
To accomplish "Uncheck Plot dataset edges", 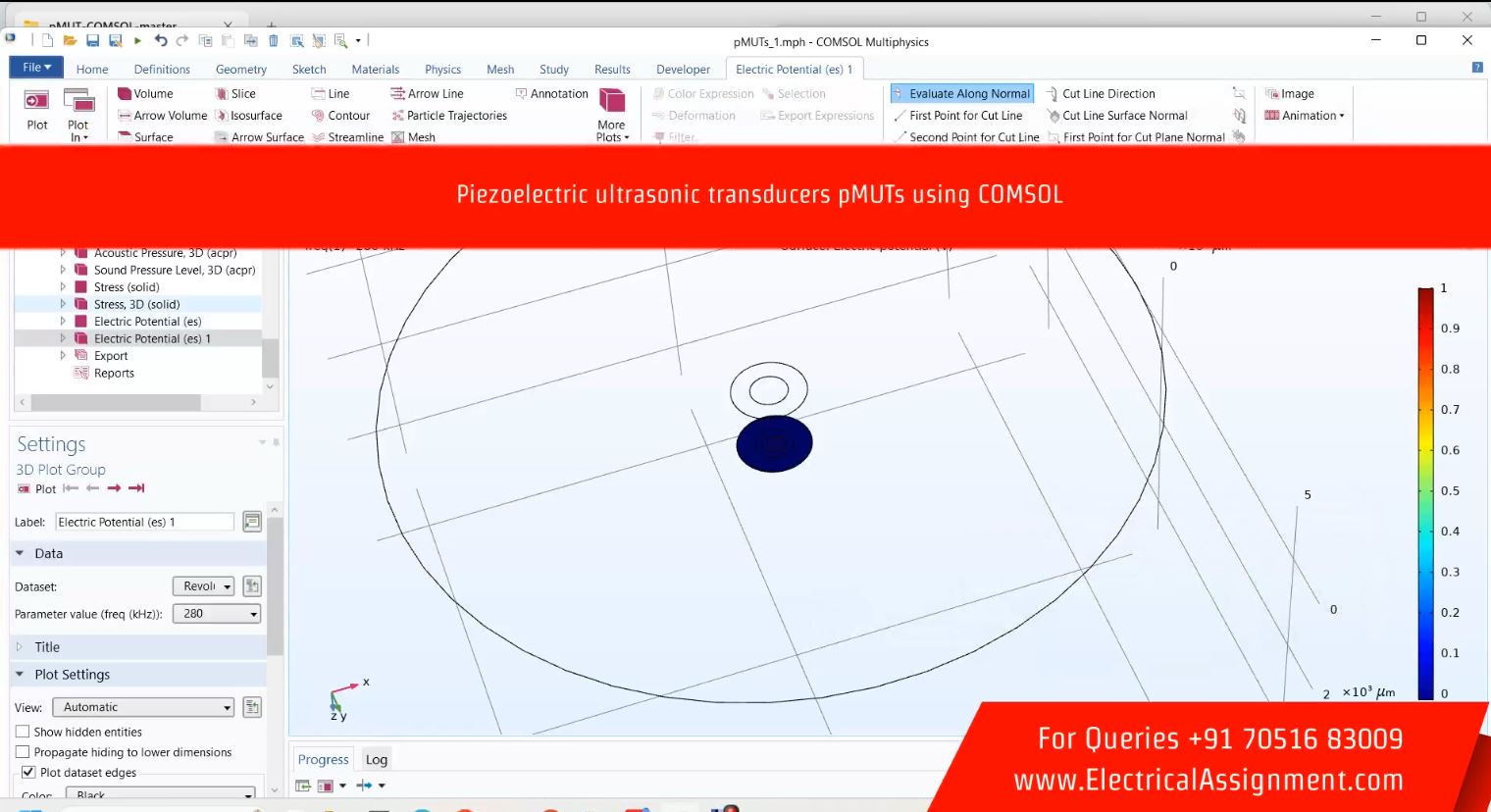I will [x=28, y=773].
